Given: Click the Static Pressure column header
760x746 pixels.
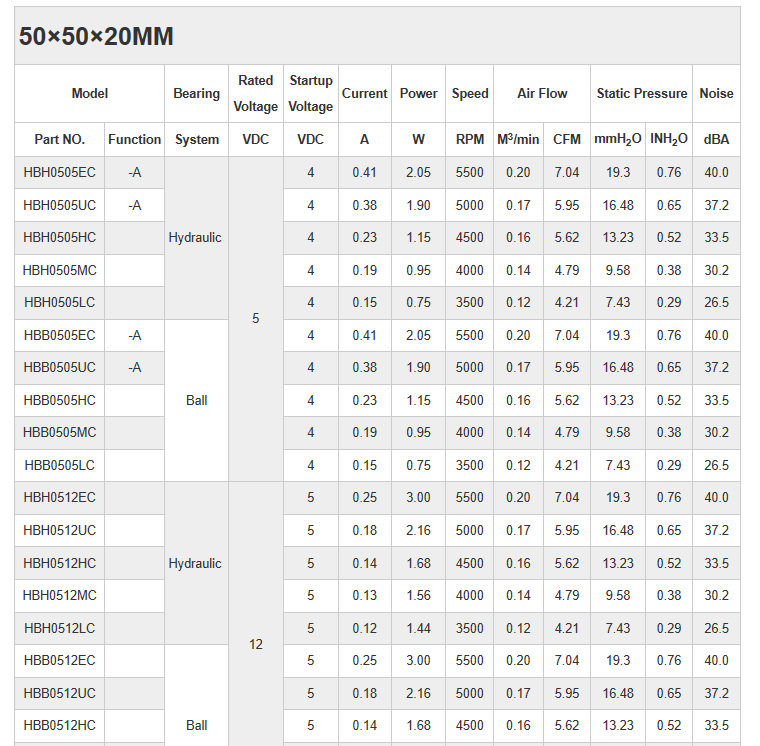Looking at the screenshot, I should (x=642, y=93).
